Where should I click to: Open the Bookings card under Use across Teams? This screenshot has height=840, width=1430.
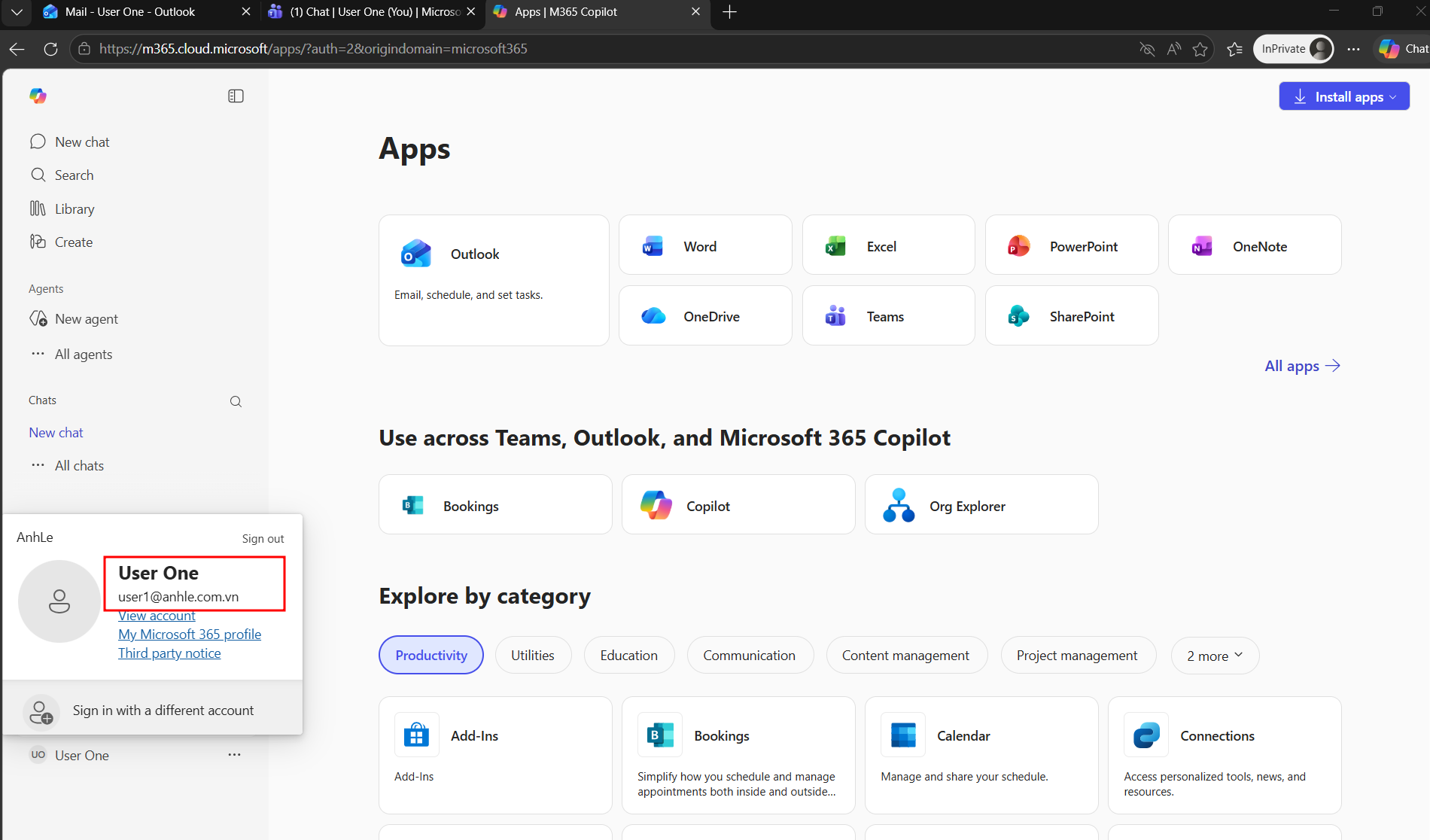[495, 504]
